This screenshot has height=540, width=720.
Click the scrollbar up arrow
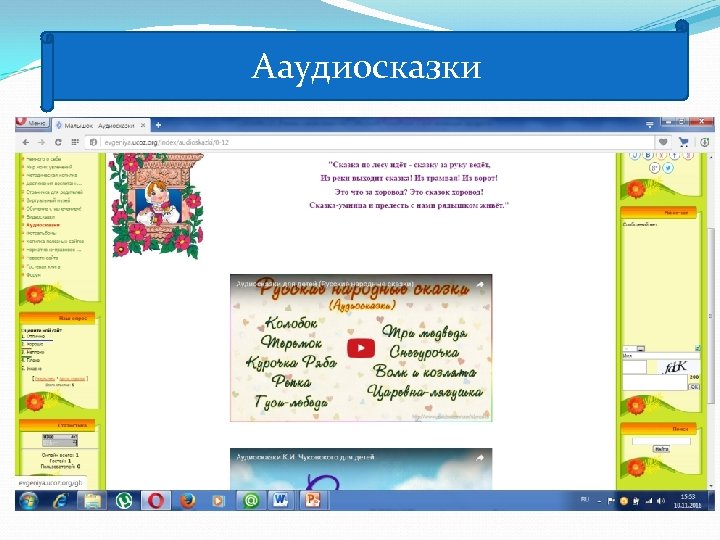(711, 157)
